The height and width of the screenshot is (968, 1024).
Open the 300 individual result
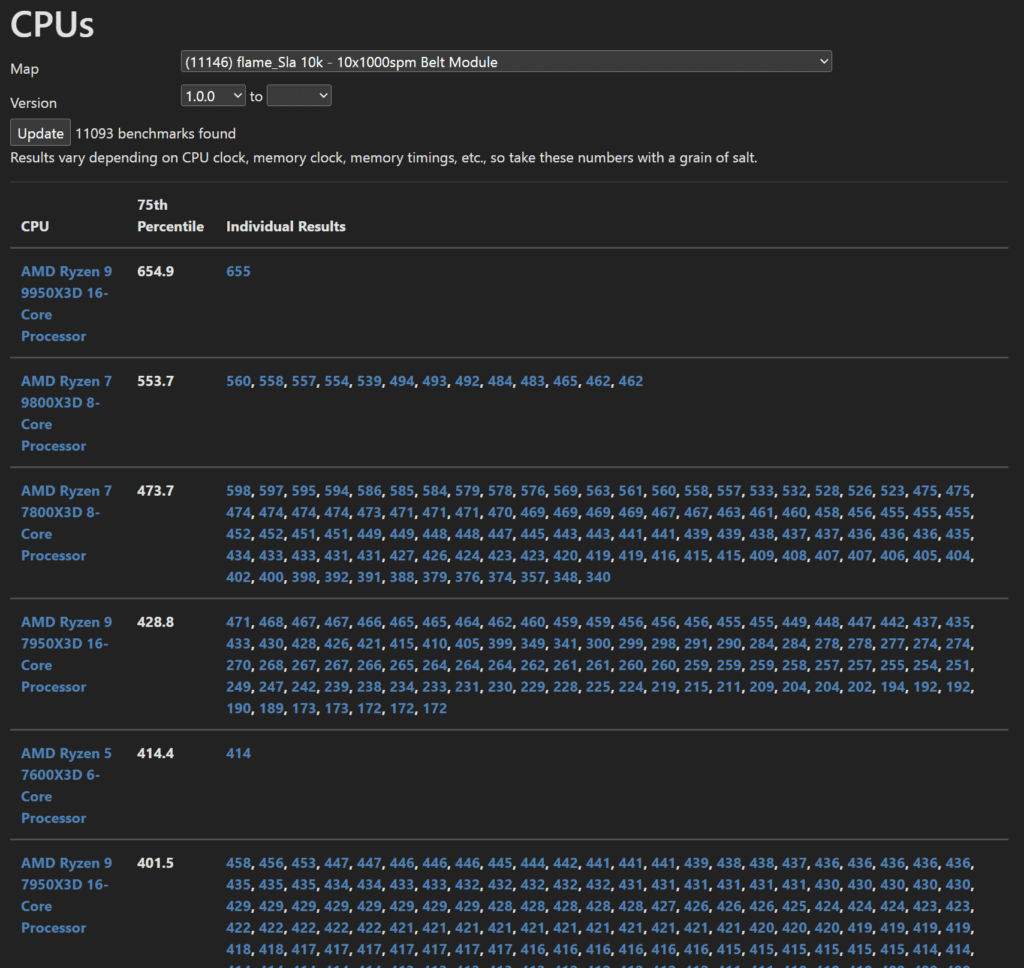598,643
